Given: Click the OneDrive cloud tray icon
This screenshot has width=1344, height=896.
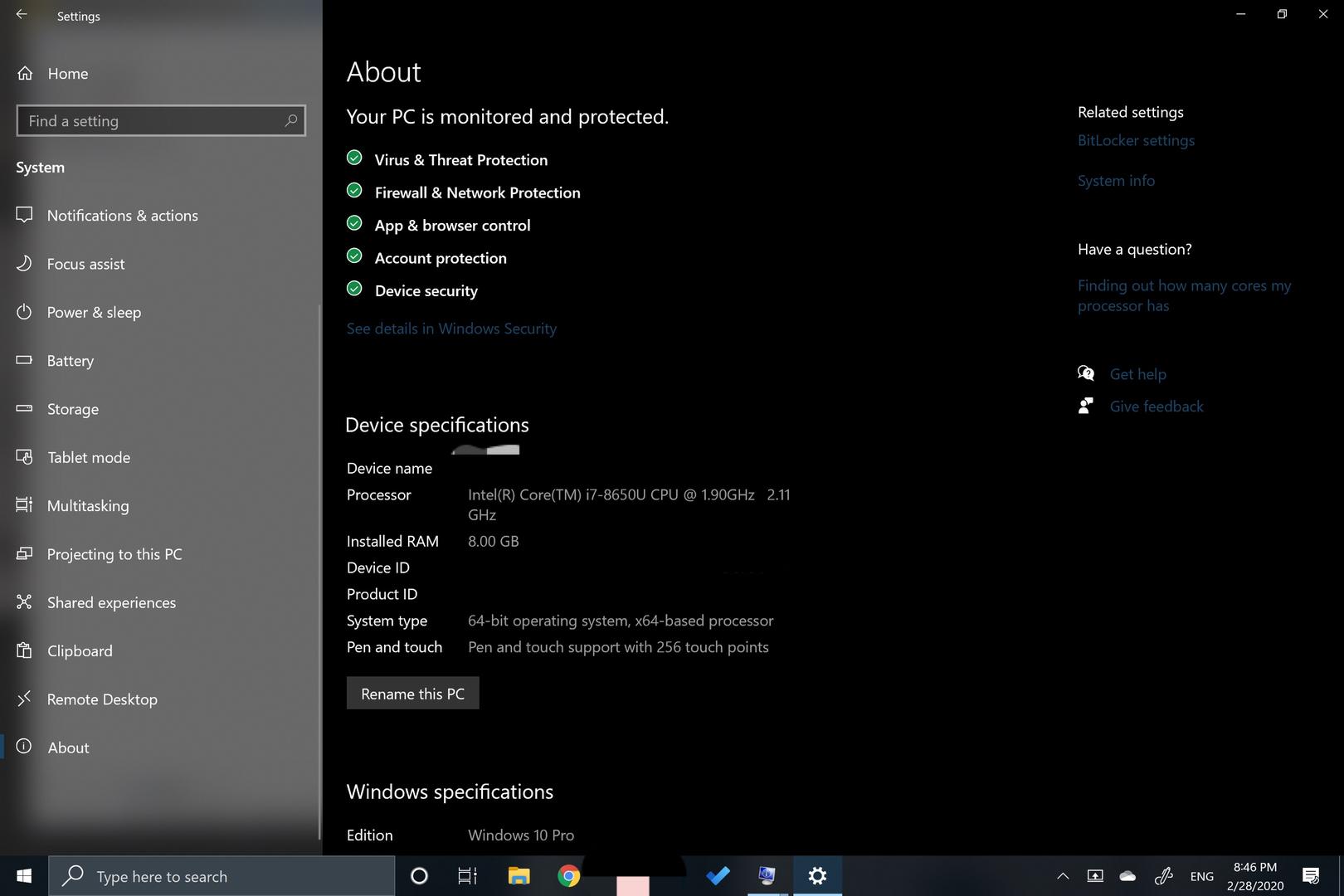Looking at the screenshot, I should pos(1127,876).
